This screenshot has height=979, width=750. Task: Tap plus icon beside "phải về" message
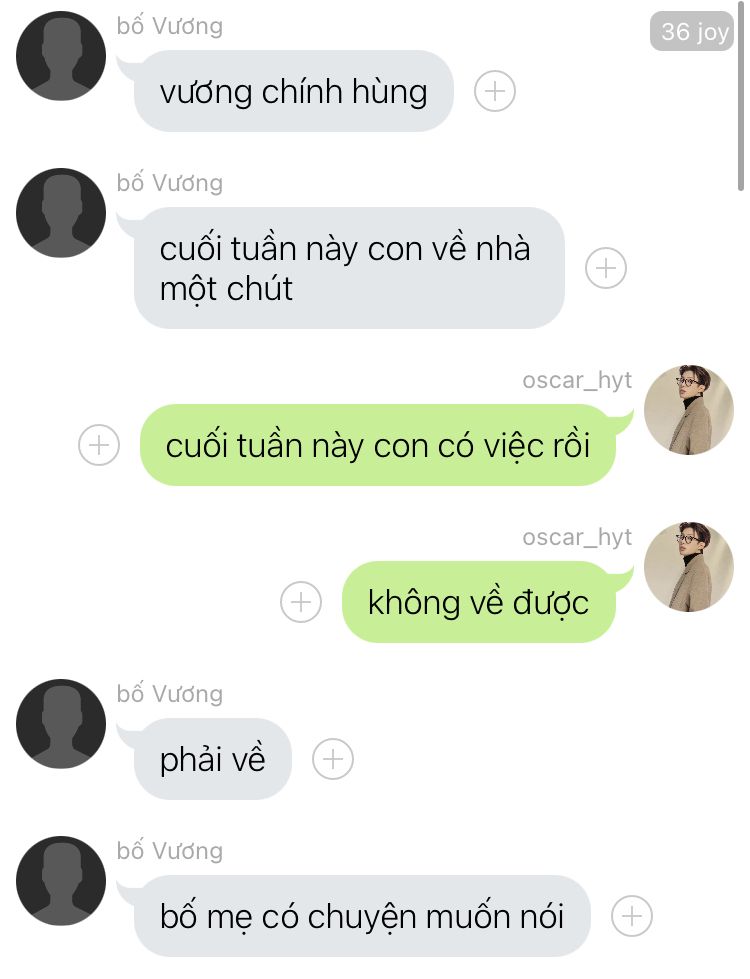pyautogui.click(x=333, y=759)
